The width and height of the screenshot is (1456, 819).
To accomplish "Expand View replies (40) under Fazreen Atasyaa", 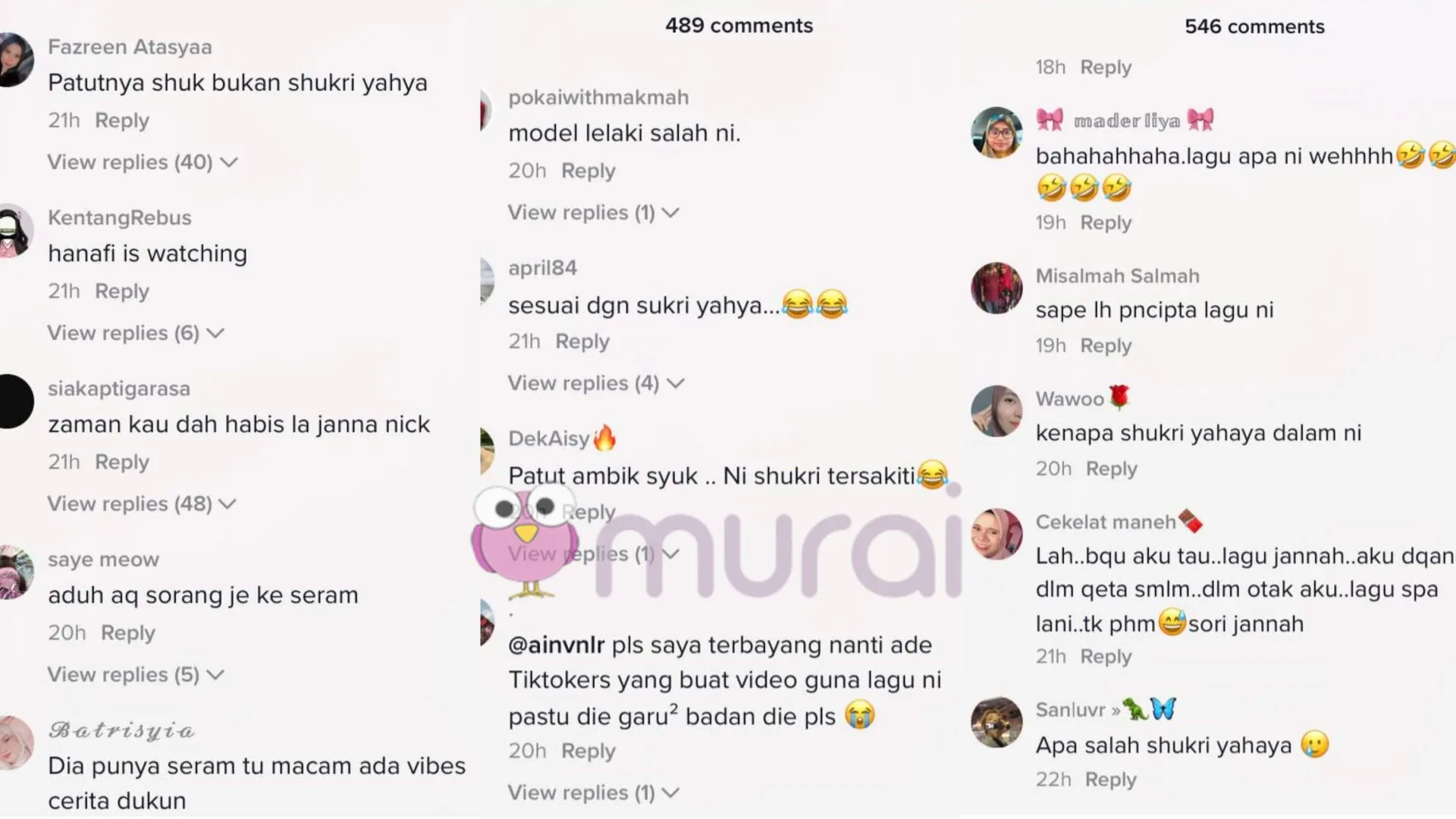I will click(143, 162).
